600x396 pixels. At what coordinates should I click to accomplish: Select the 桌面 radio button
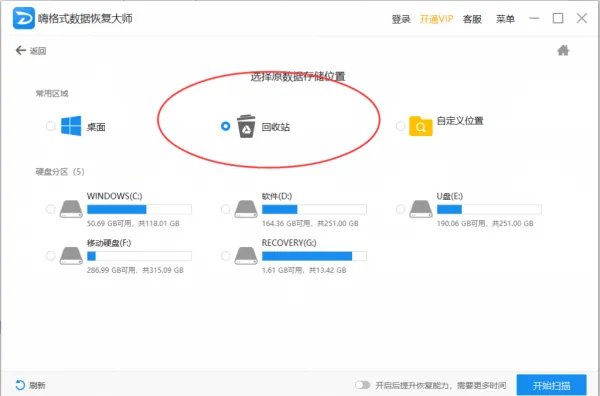pos(51,126)
